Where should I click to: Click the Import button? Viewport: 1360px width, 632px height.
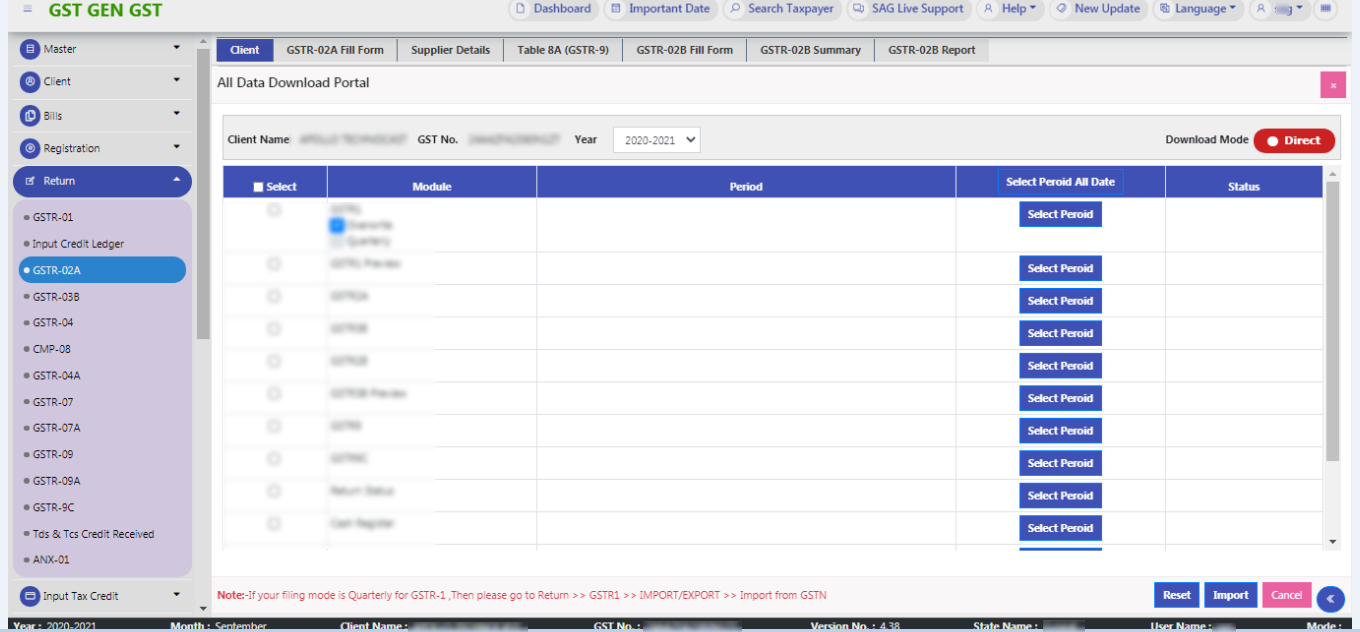click(x=1230, y=595)
